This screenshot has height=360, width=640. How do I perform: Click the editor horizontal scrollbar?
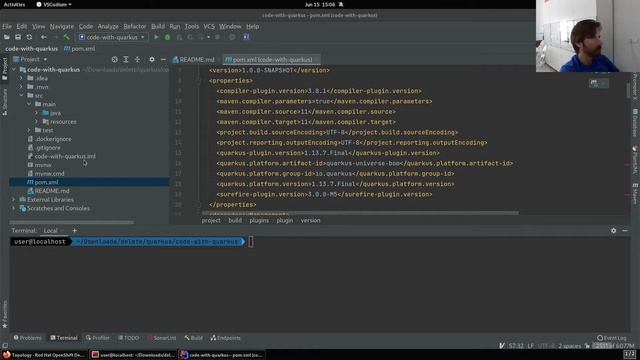(x=360, y=213)
